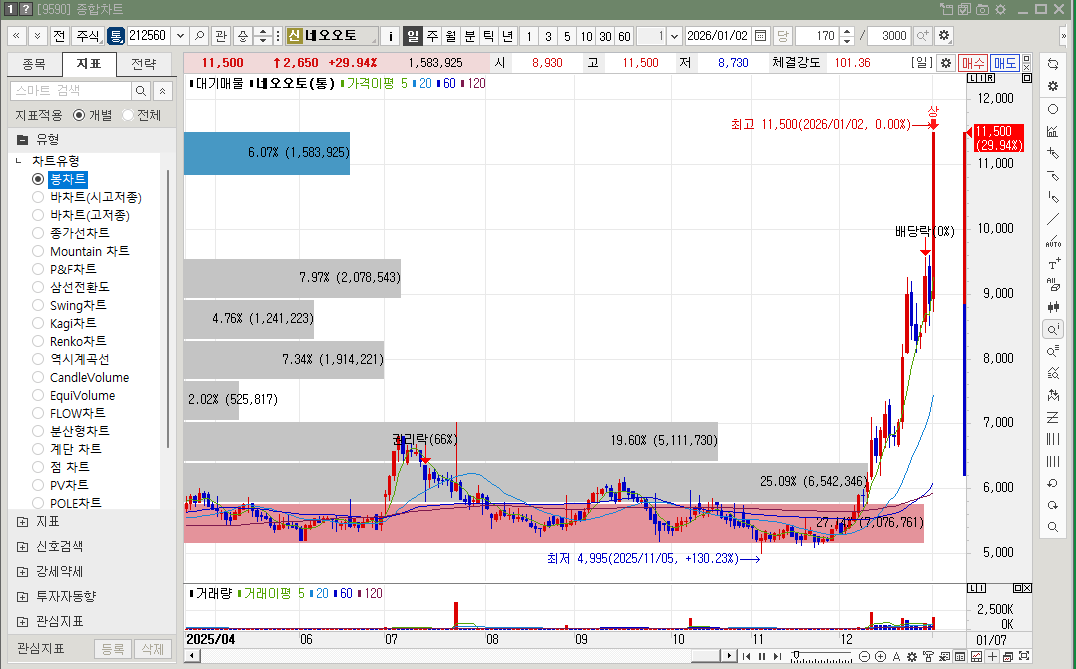
Task: Click the red 매수 buy button
Action: pos(972,63)
